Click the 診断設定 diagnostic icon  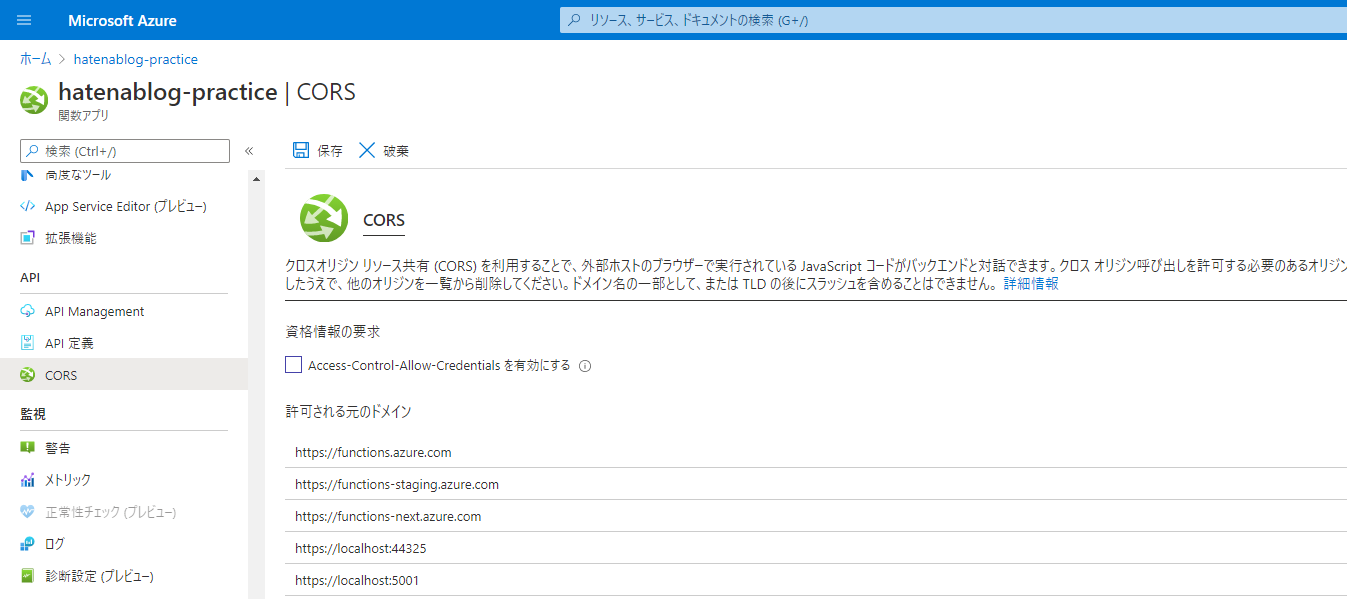click(x=27, y=576)
